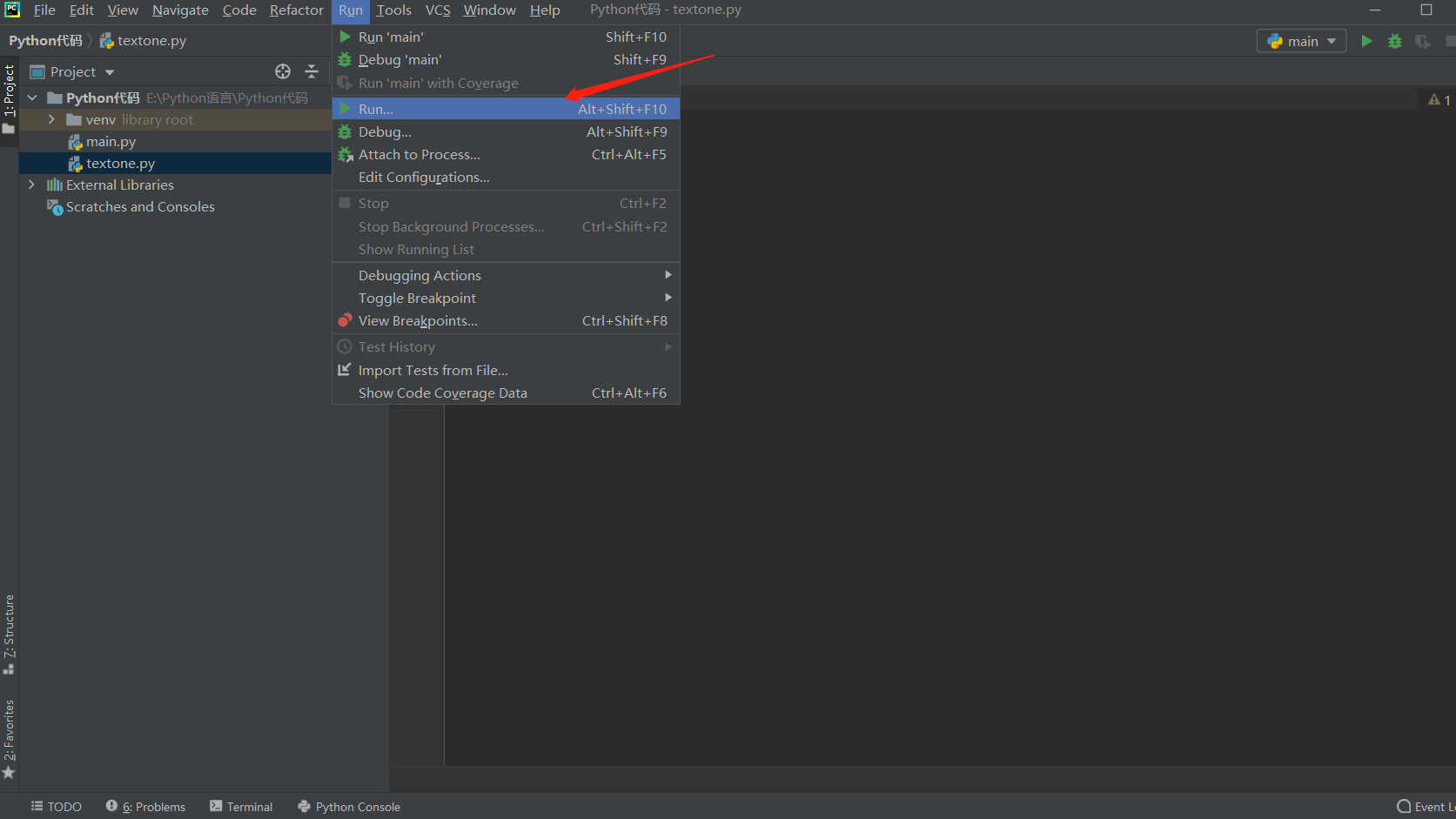
Task: Close the open Run menu header
Action: click(351, 10)
